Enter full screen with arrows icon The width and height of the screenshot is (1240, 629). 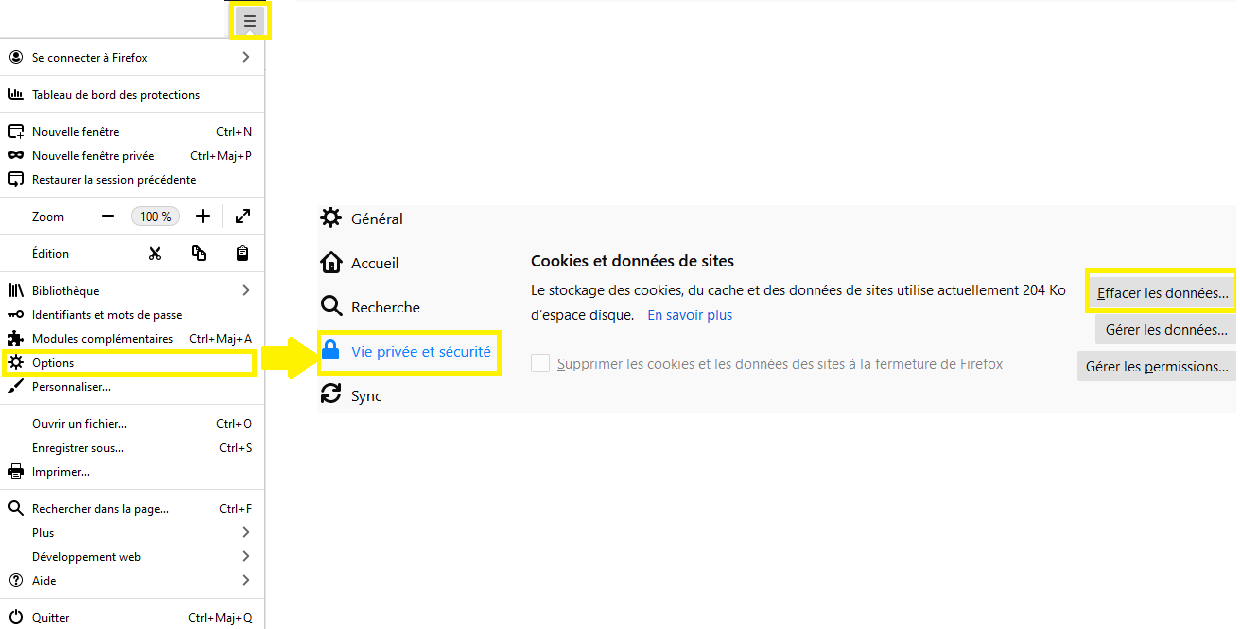[242, 217]
